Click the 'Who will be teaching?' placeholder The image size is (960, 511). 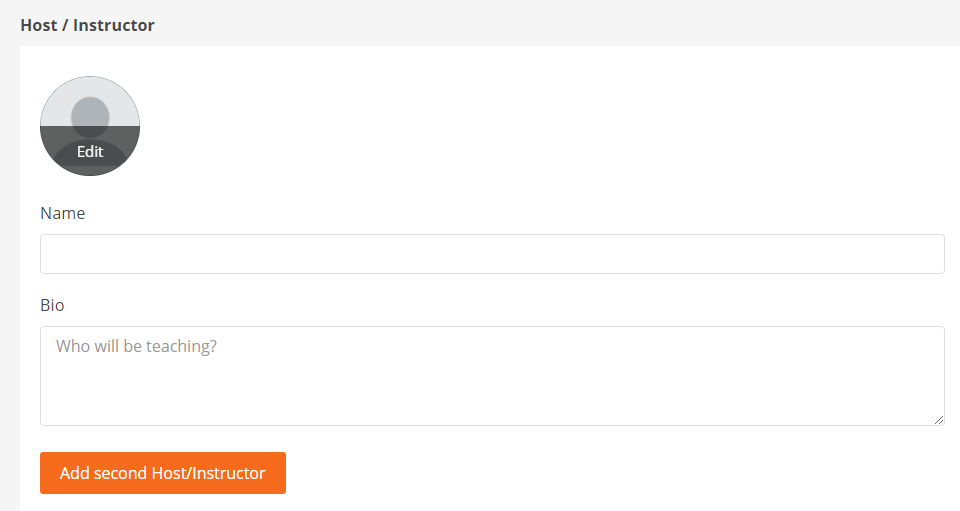tap(137, 347)
